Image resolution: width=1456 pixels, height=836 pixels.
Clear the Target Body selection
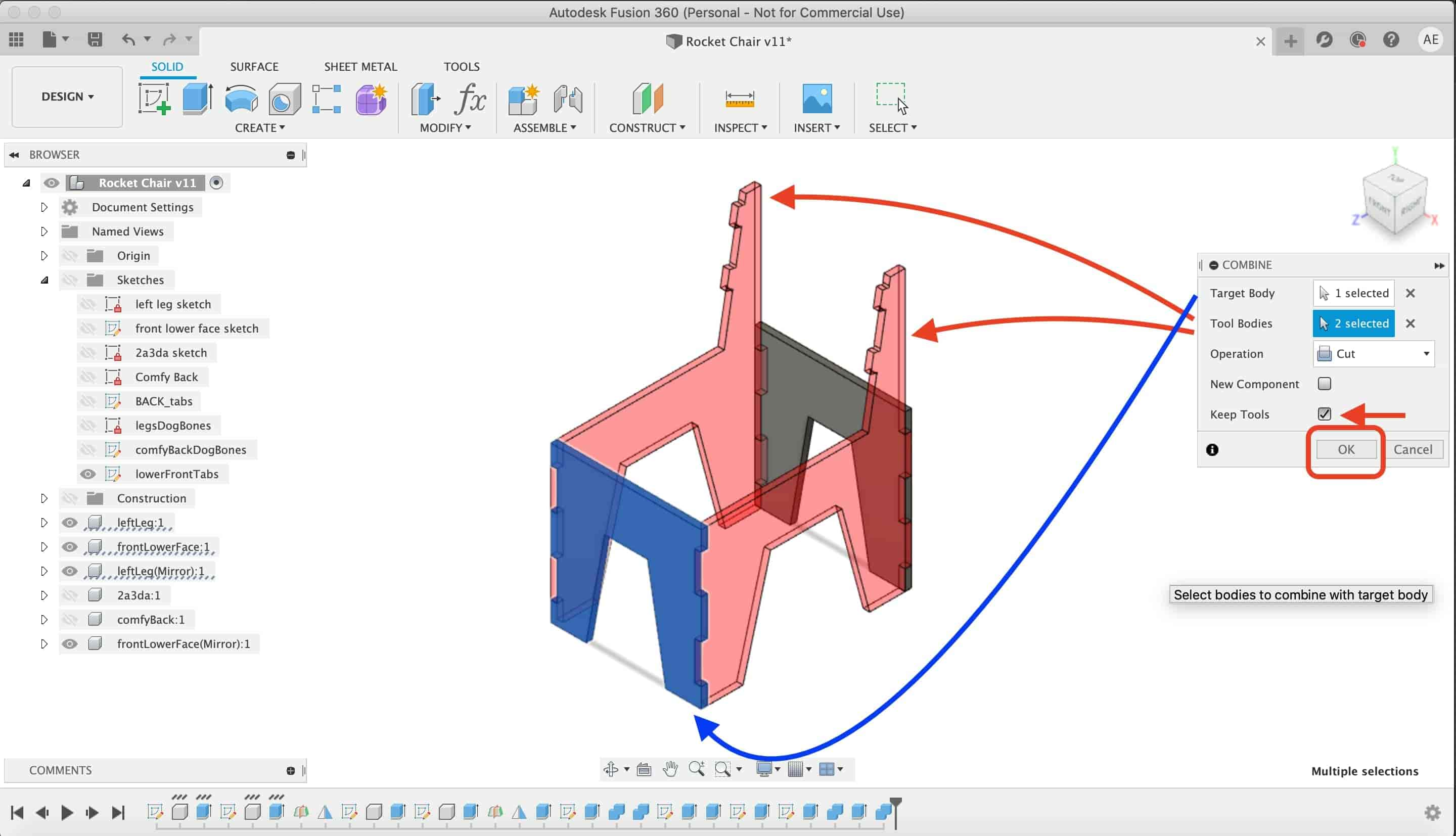coord(1410,293)
